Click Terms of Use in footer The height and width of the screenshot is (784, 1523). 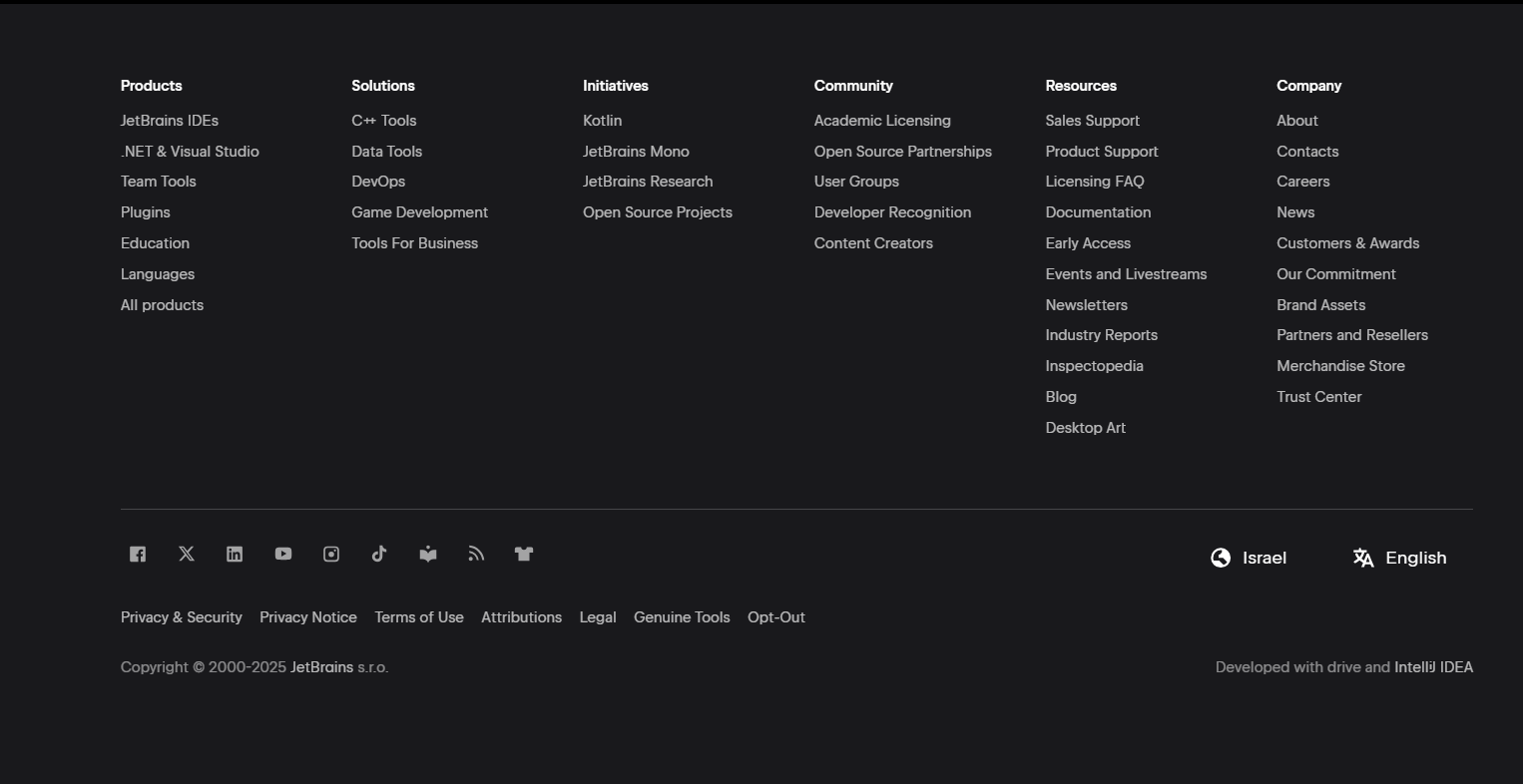click(419, 617)
